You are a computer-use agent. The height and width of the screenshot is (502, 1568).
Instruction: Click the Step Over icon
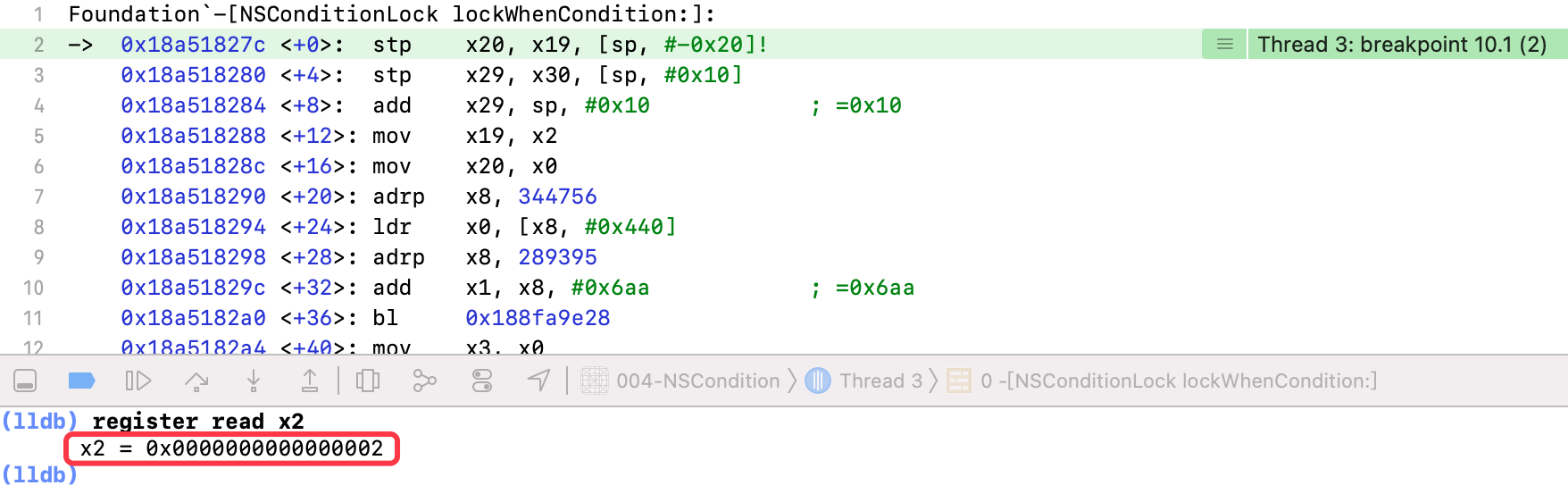[196, 381]
